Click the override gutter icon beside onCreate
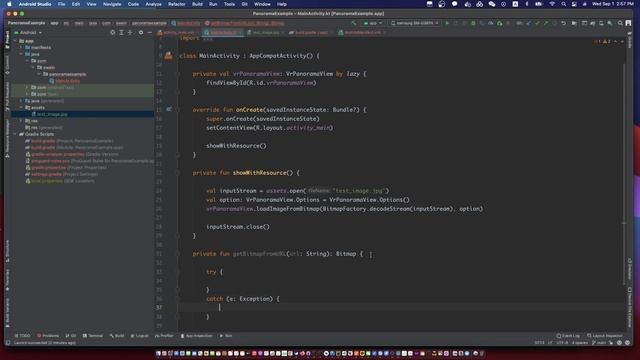Image resolution: width=640 pixels, height=360 pixels. click(x=169, y=109)
